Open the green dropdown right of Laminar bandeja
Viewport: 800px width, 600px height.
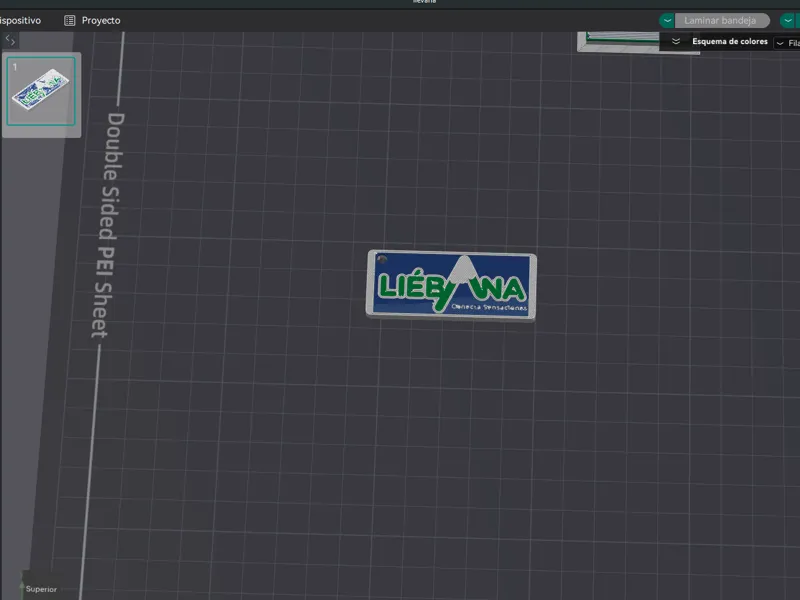pos(788,20)
